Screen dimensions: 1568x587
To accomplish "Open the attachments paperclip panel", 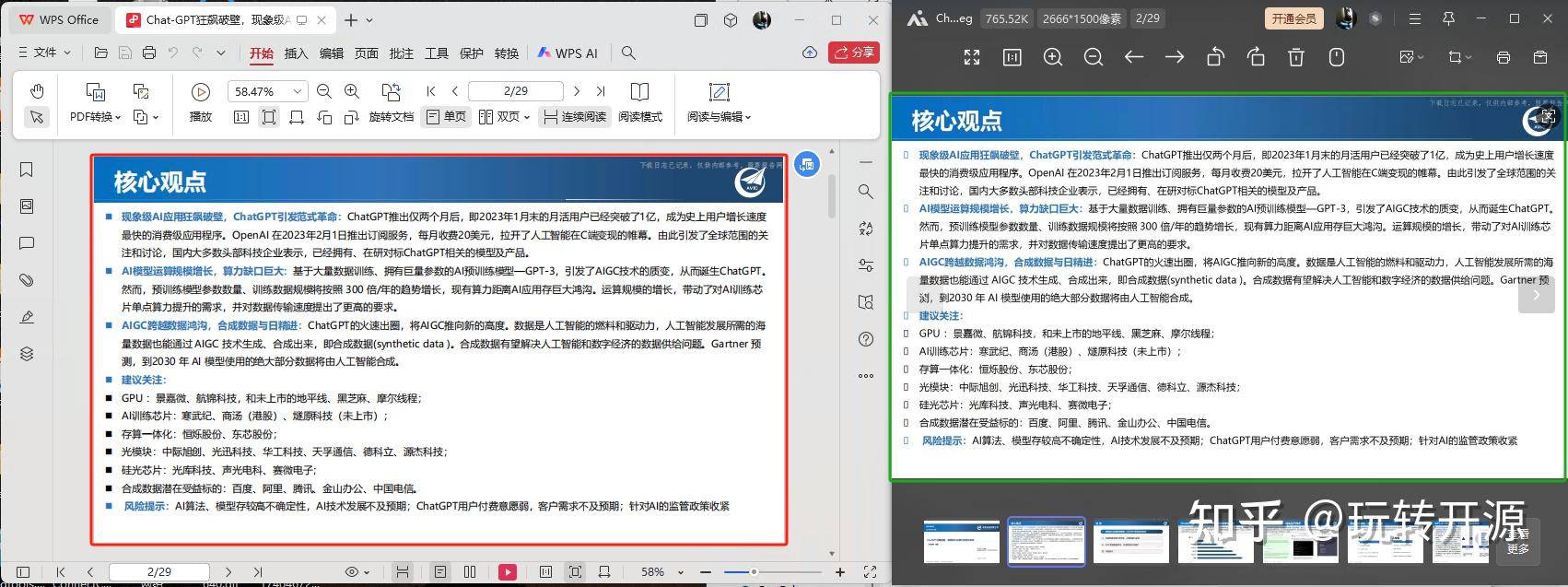I will (27, 280).
